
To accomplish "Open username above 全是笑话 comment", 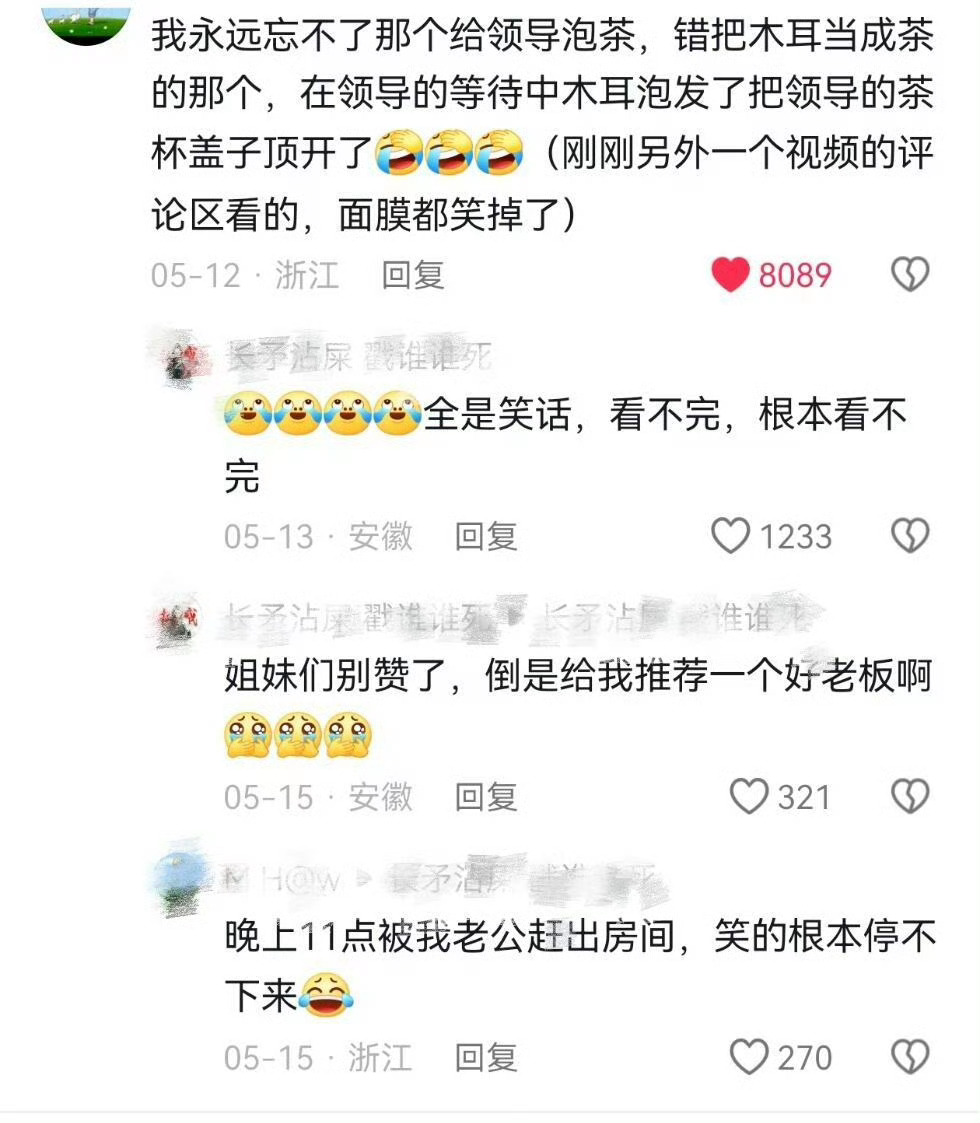I will 359,356.
